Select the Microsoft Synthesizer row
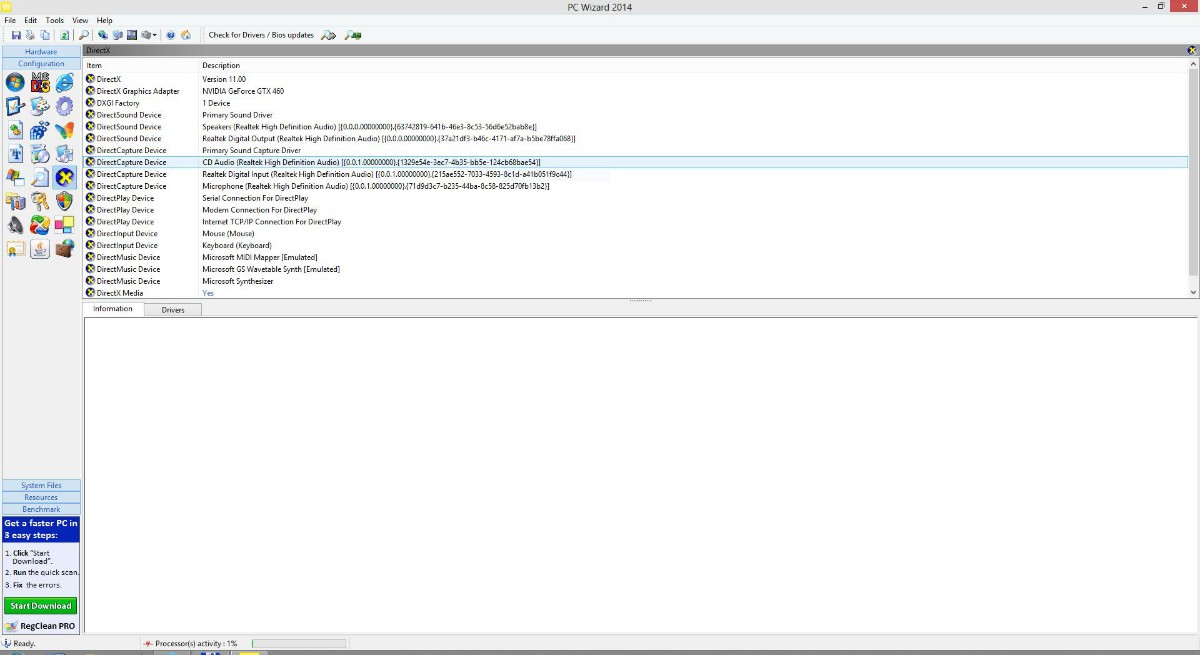The height and width of the screenshot is (655, 1200). tap(636, 281)
